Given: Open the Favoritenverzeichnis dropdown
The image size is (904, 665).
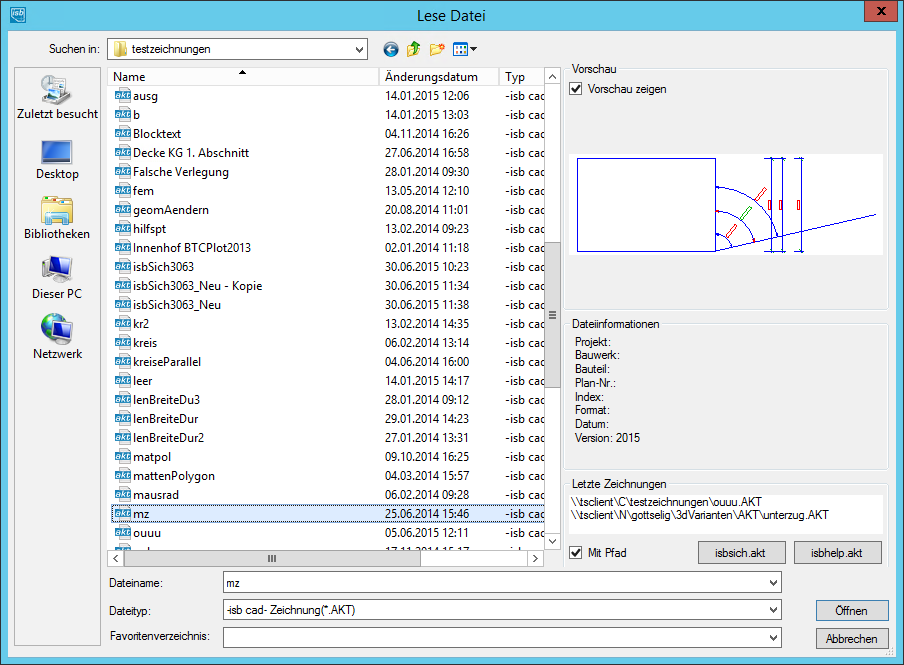Looking at the screenshot, I should click(x=772, y=637).
